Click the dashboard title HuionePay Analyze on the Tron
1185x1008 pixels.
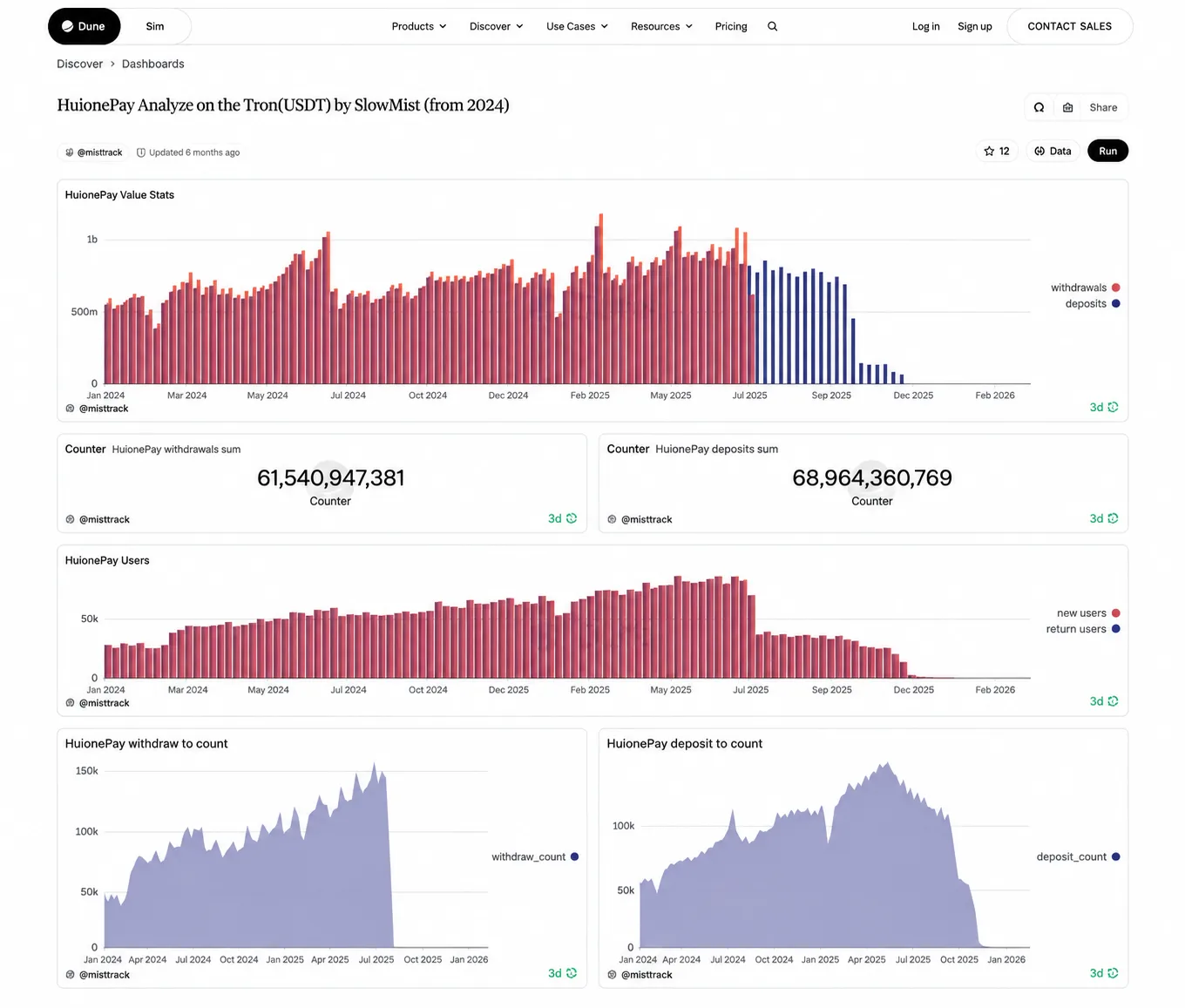coord(283,105)
